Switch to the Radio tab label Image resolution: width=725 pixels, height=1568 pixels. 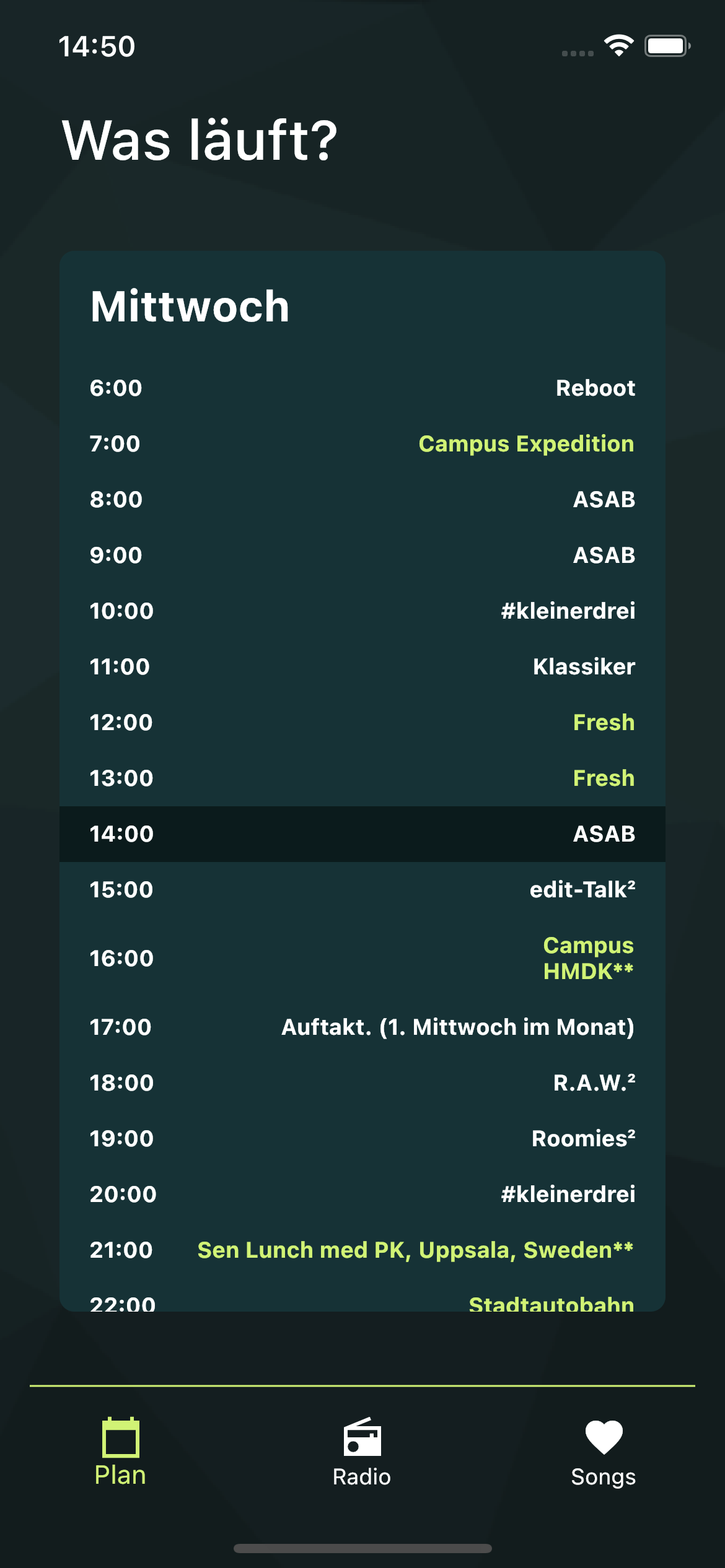[362, 1477]
